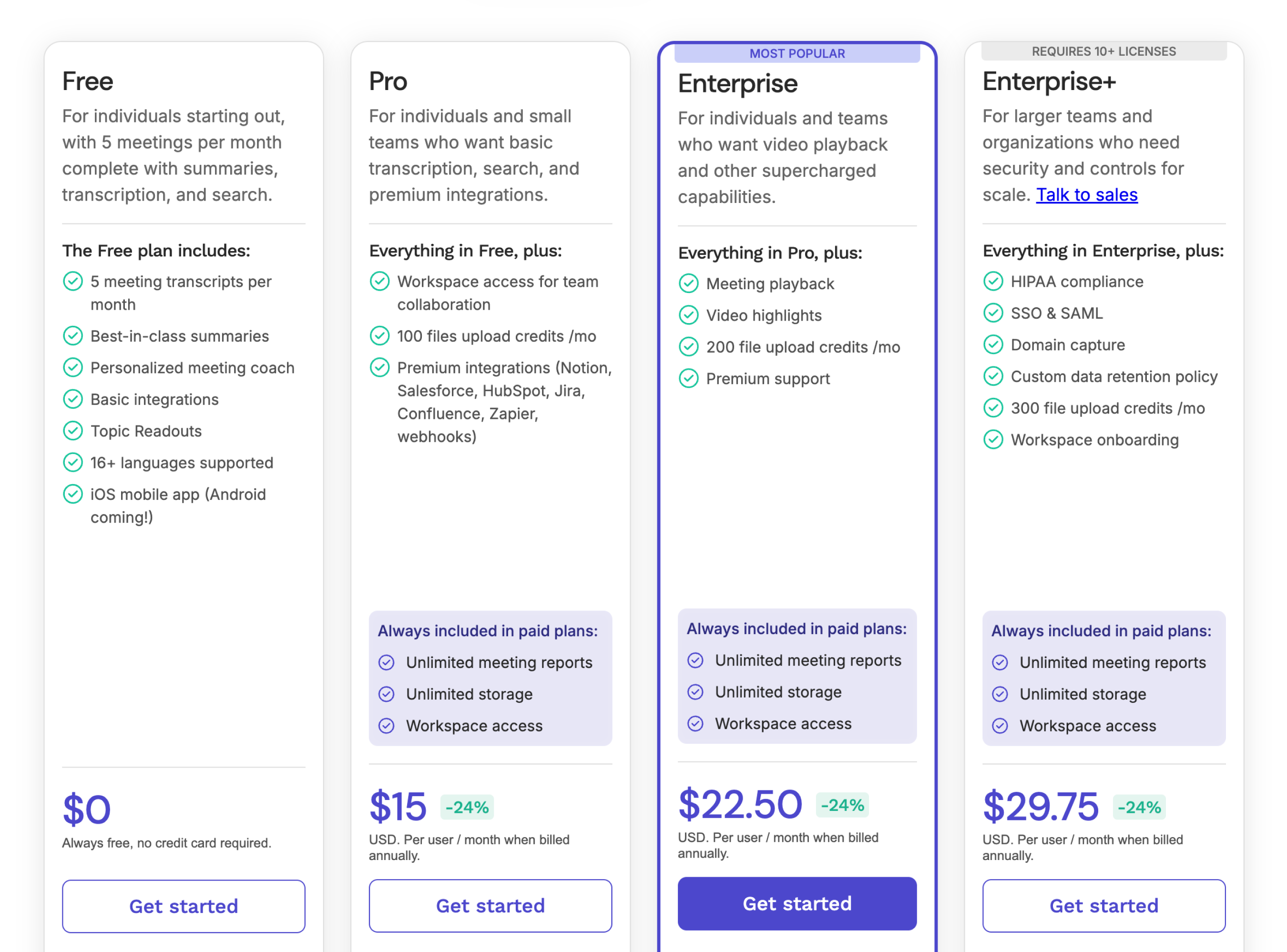Click the "Enterprise+" plan heading
1287x952 pixels.
[1049, 81]
